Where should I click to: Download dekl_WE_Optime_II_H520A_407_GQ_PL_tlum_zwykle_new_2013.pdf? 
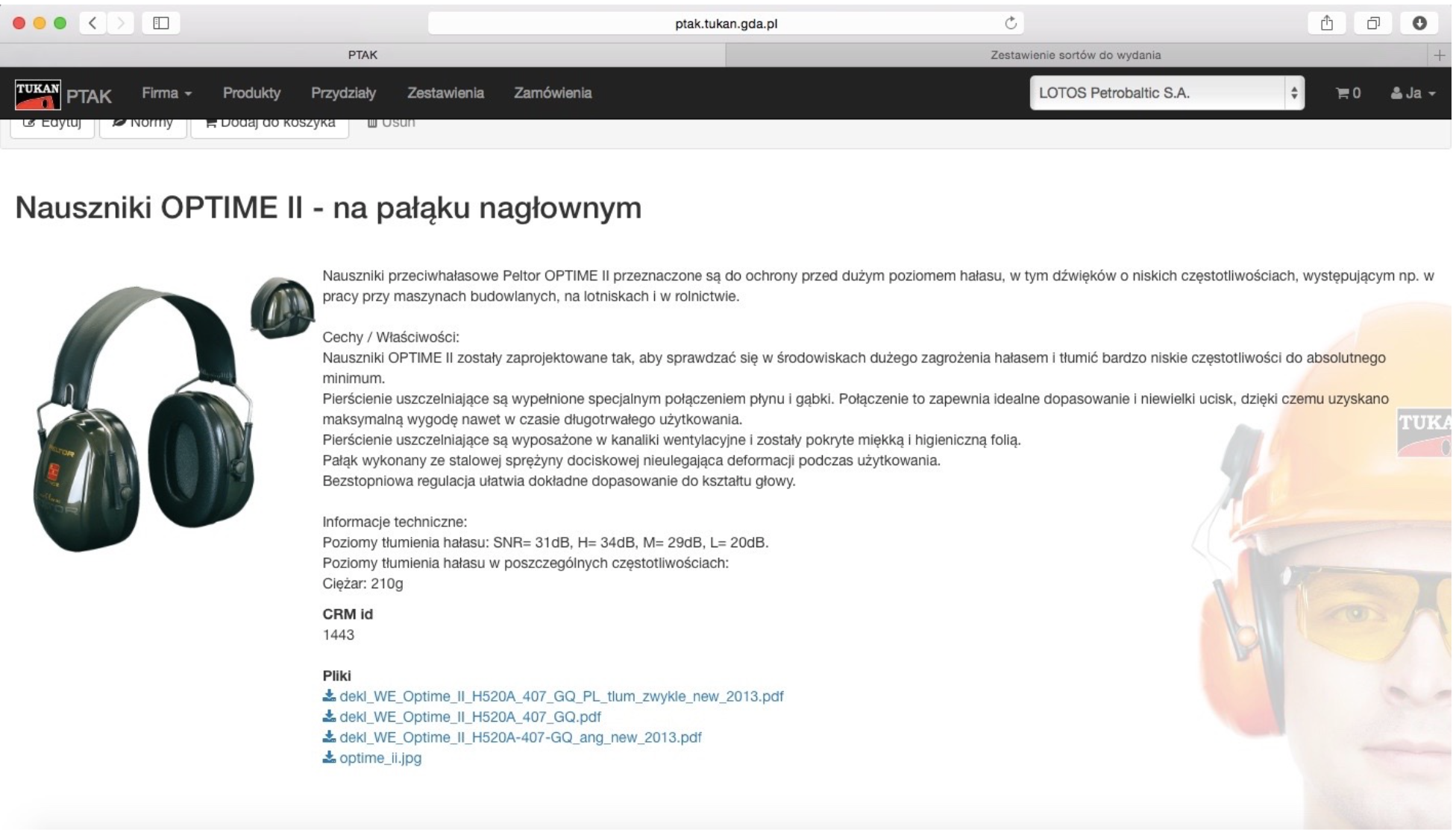coord(561,696)
